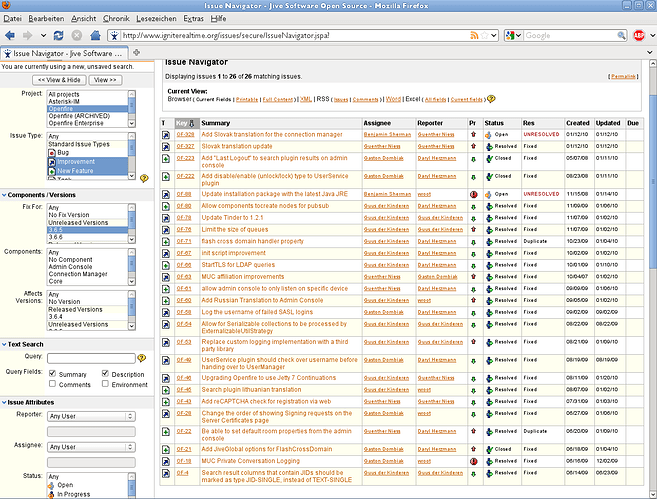657x499 pixels.
Task: Open the Reporter Any User dropdown
Action: point(91,416)
